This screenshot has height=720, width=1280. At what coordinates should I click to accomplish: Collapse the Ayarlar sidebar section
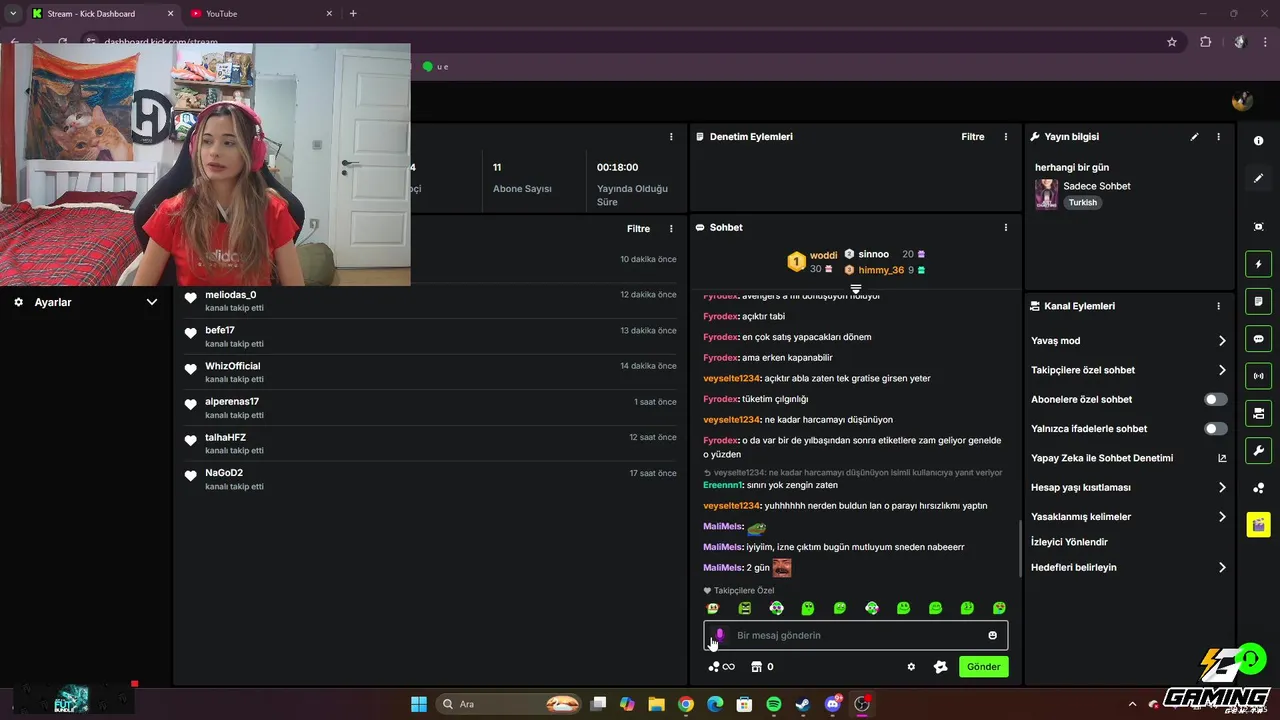[x=152, y=302]
